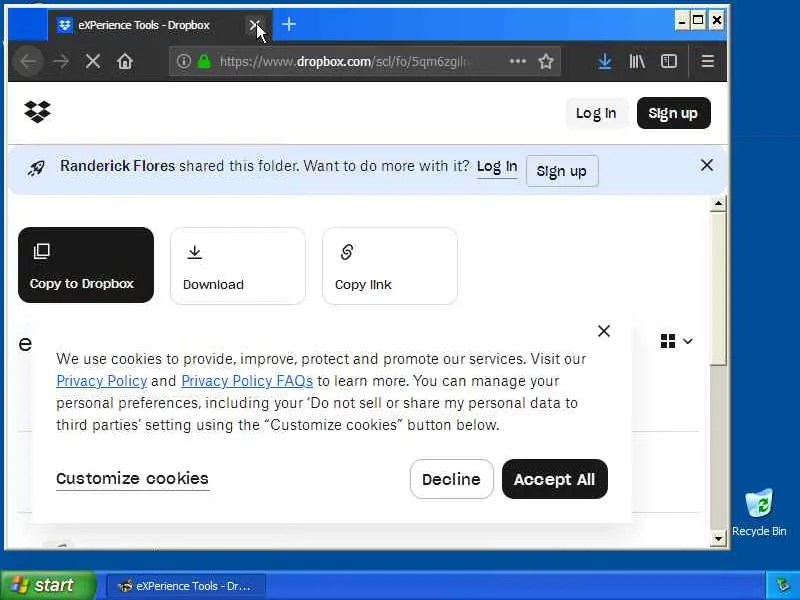
Task: Close the eXPerience Tools - Dropbox tab
Action: [x=254, y=24]
